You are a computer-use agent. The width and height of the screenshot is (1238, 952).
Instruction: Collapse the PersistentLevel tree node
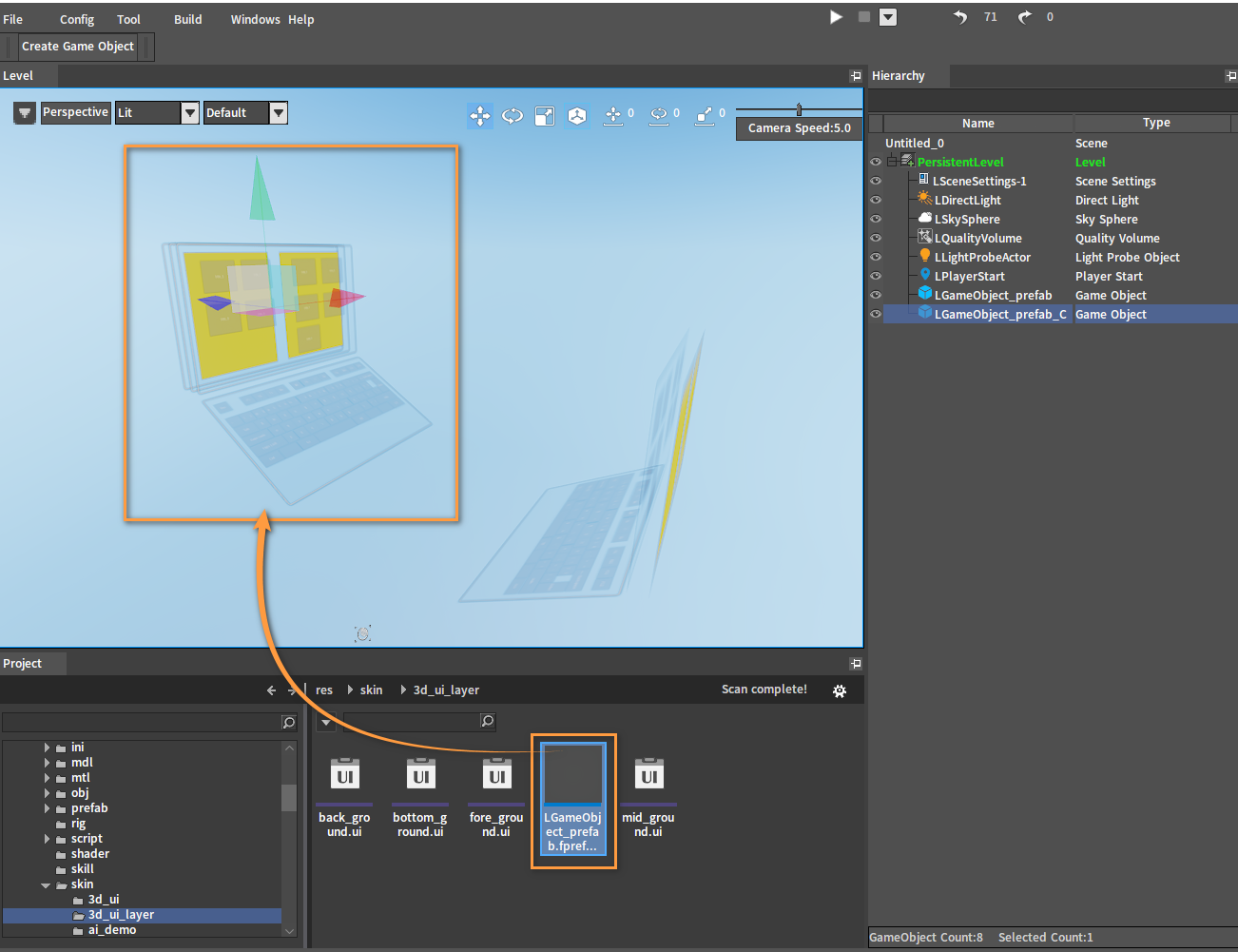pos(892,162)
